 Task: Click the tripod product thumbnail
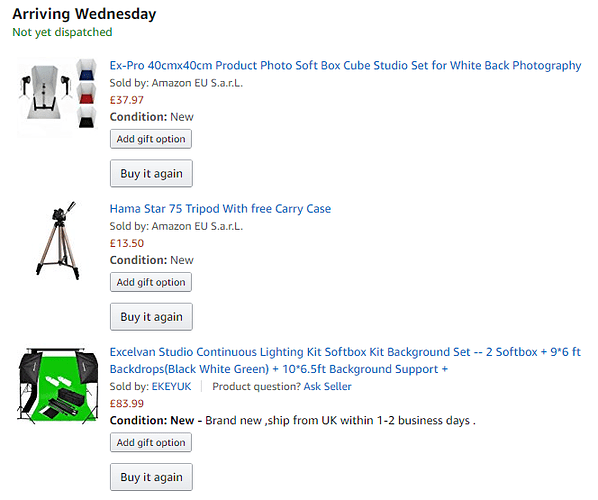point(58,241)
